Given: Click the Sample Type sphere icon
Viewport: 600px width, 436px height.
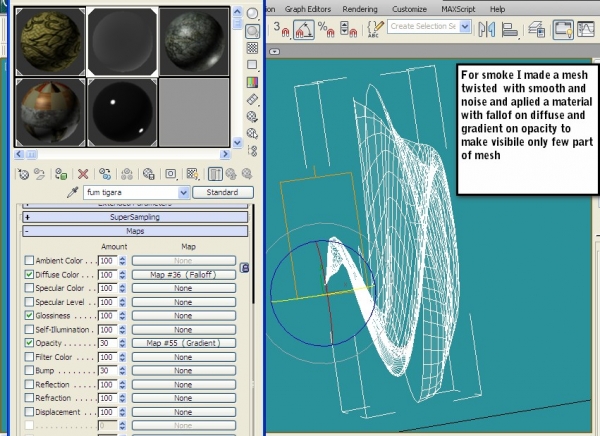Looking at the screenshot, I should [x=252, y=13].
